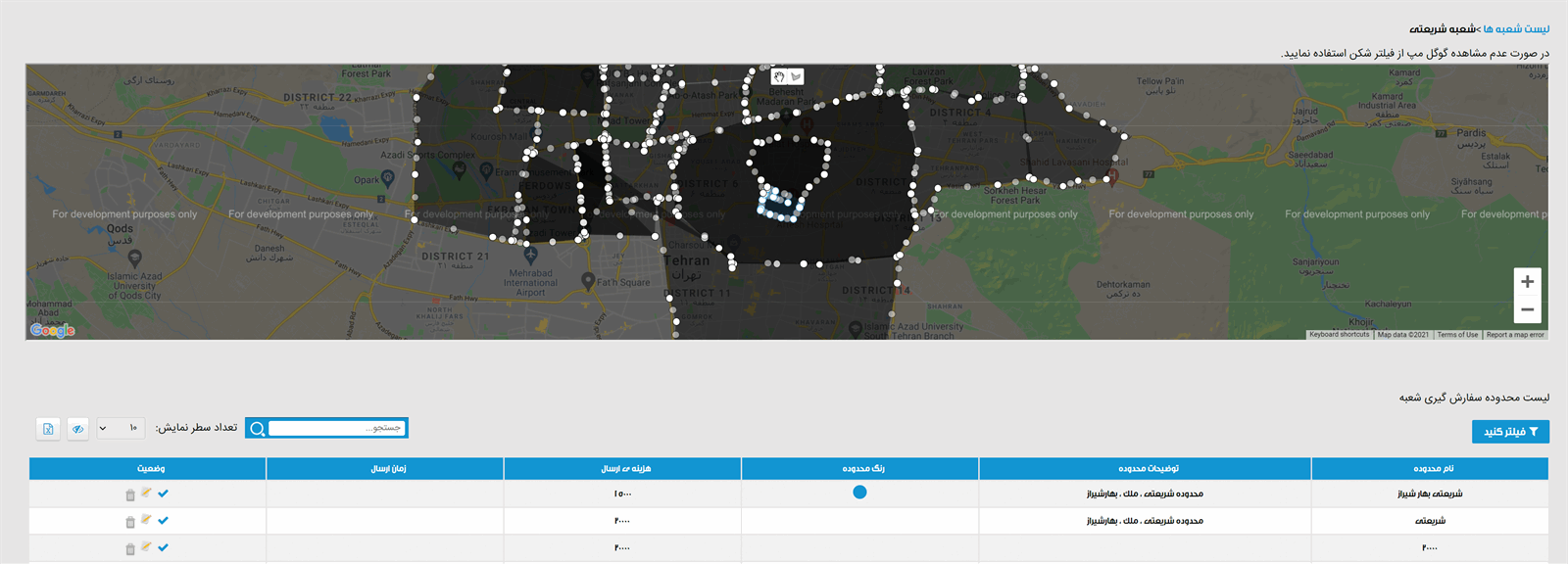Zoom out on the map

1527,309
